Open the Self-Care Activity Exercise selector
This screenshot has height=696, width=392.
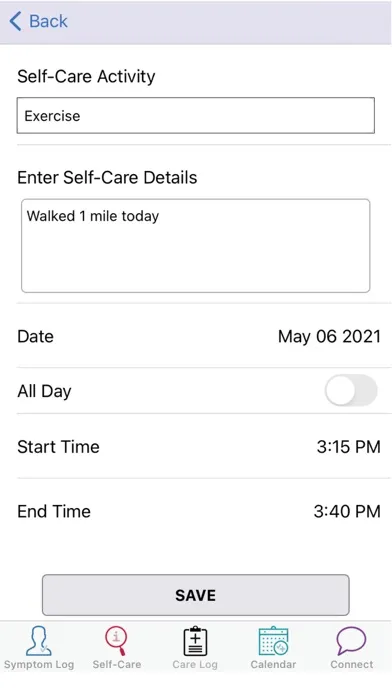[x=196, y=115]
